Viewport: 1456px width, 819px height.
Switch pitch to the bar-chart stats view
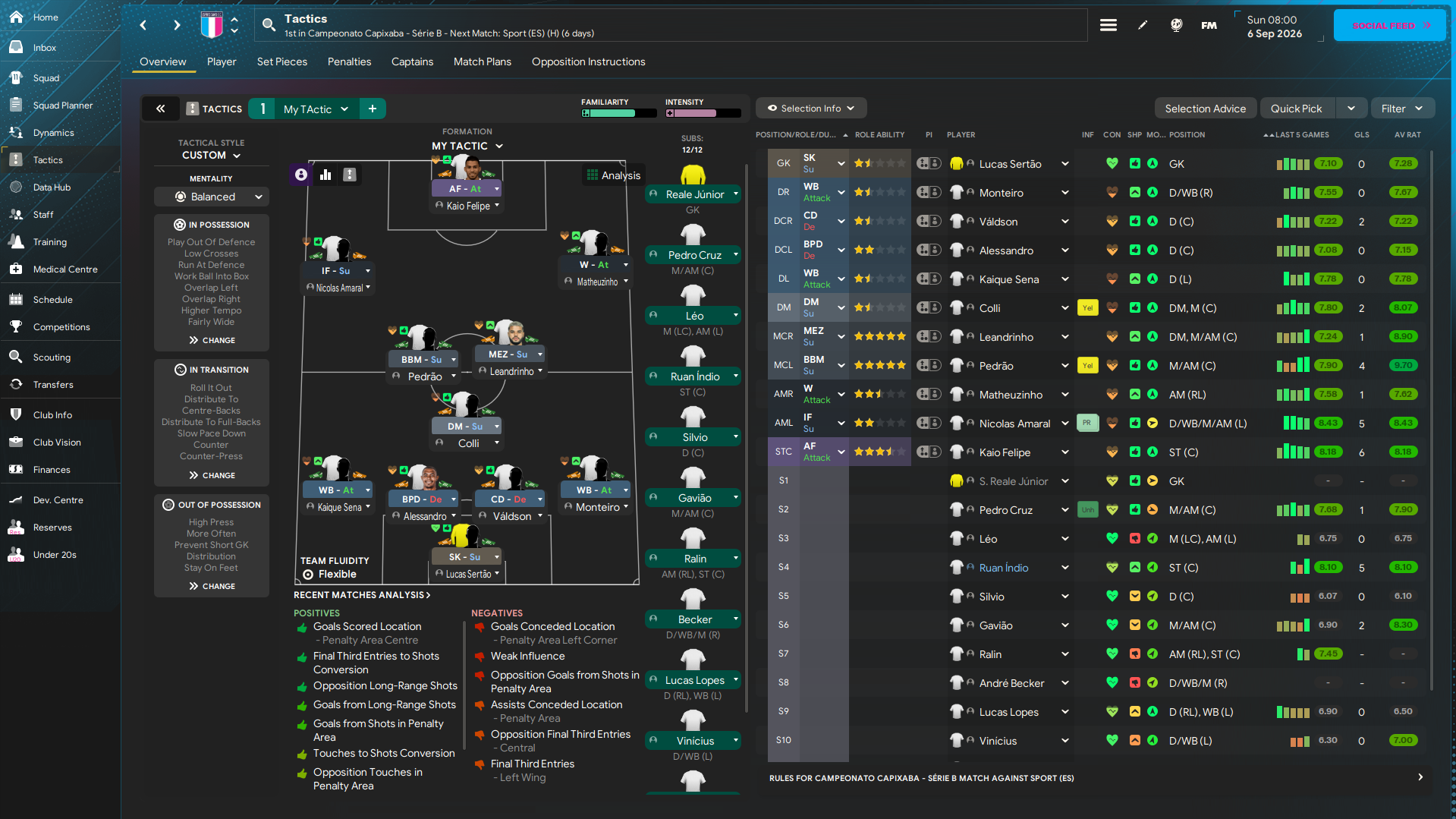tap(325, 175)
